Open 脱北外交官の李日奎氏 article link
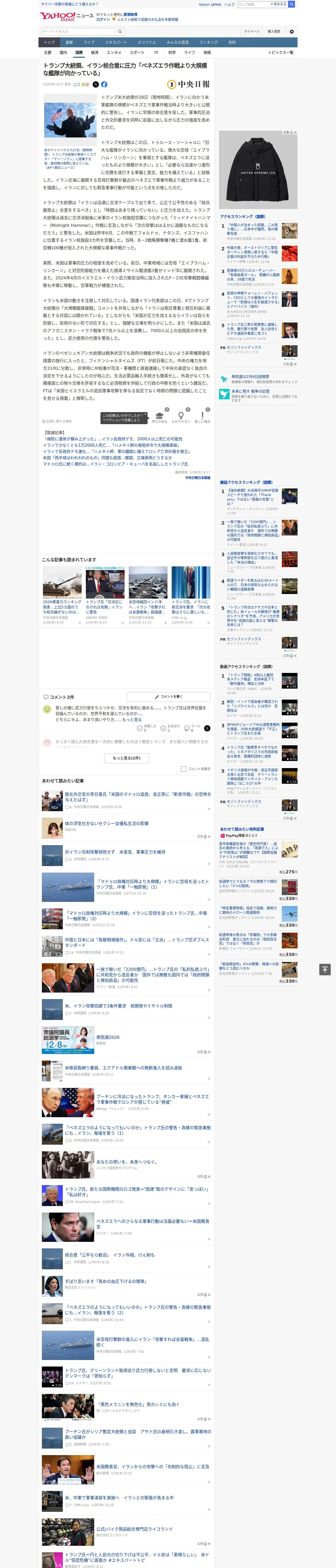Image resolution: width=336 pixels, height=1568 pixels. click(138, 797)
